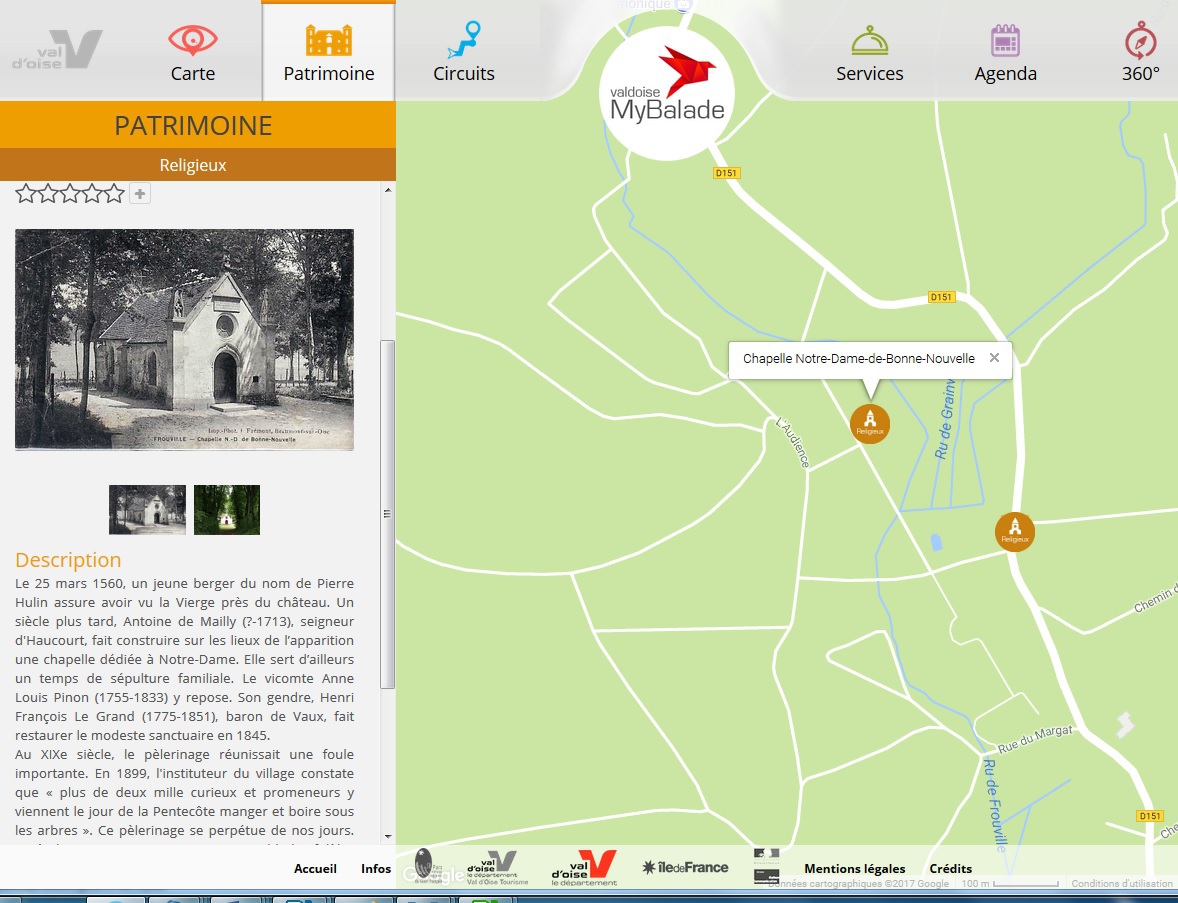Open Mentions légales link
The width and height of the screenshot is (1178, 903).
pos(854,868)
